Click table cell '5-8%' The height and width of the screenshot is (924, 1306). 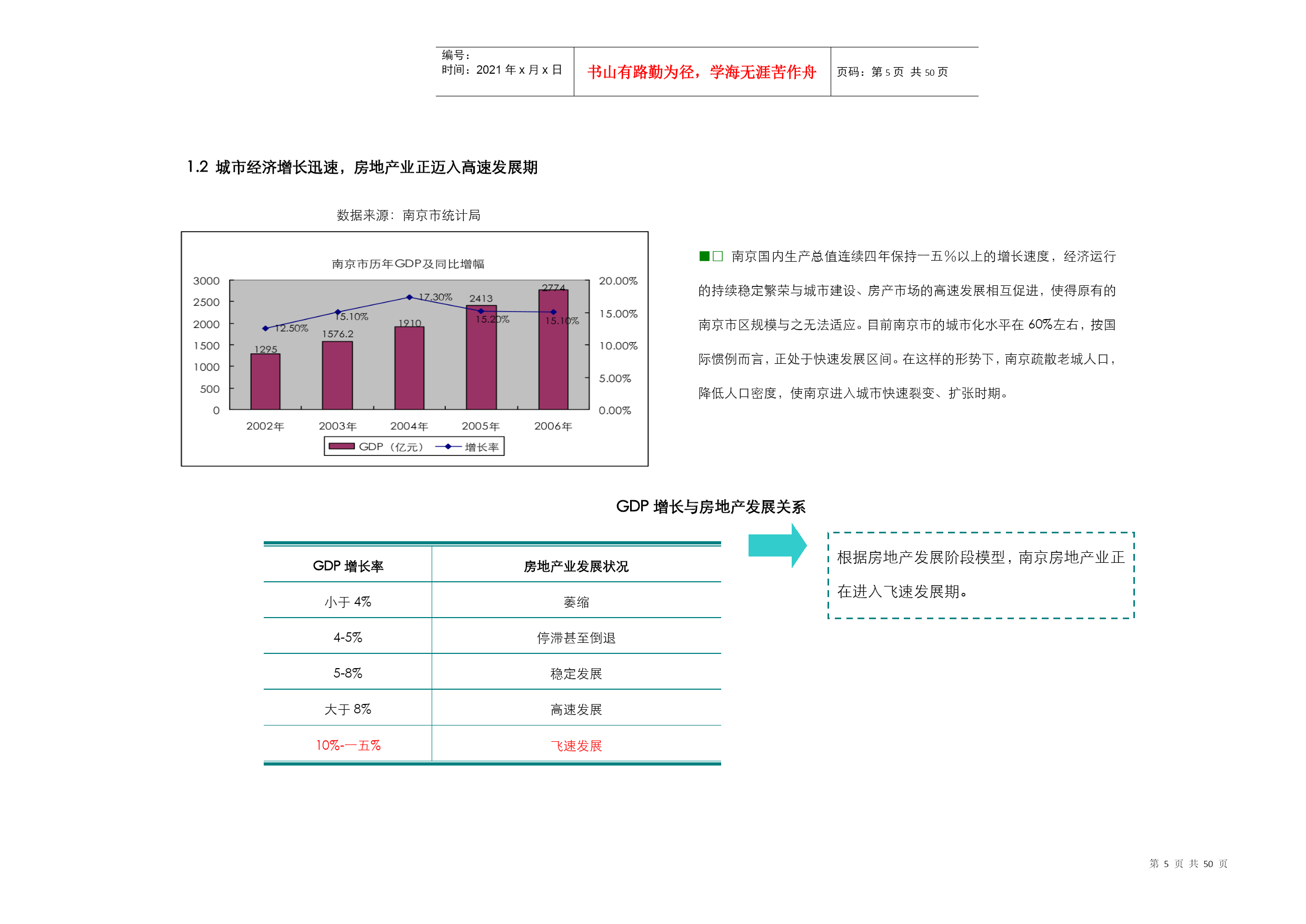click(347, 673)
